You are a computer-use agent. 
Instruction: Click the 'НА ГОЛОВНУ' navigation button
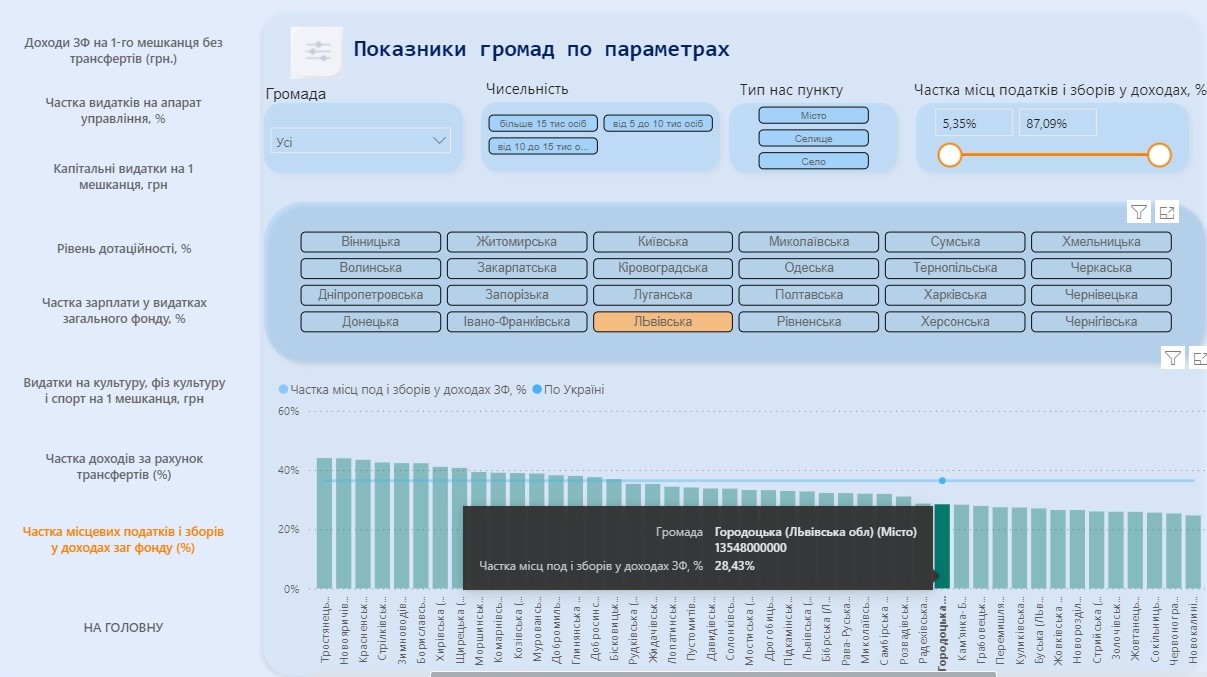(124, 627)
